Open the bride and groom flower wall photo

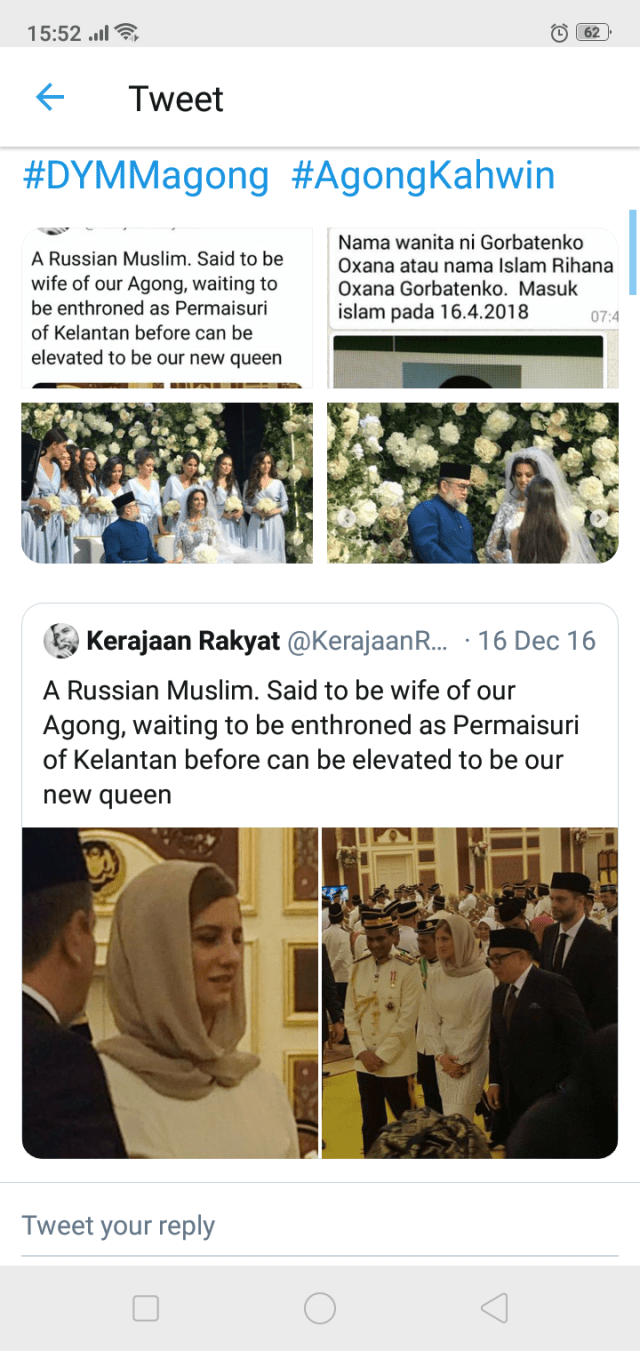pos(473,483)
